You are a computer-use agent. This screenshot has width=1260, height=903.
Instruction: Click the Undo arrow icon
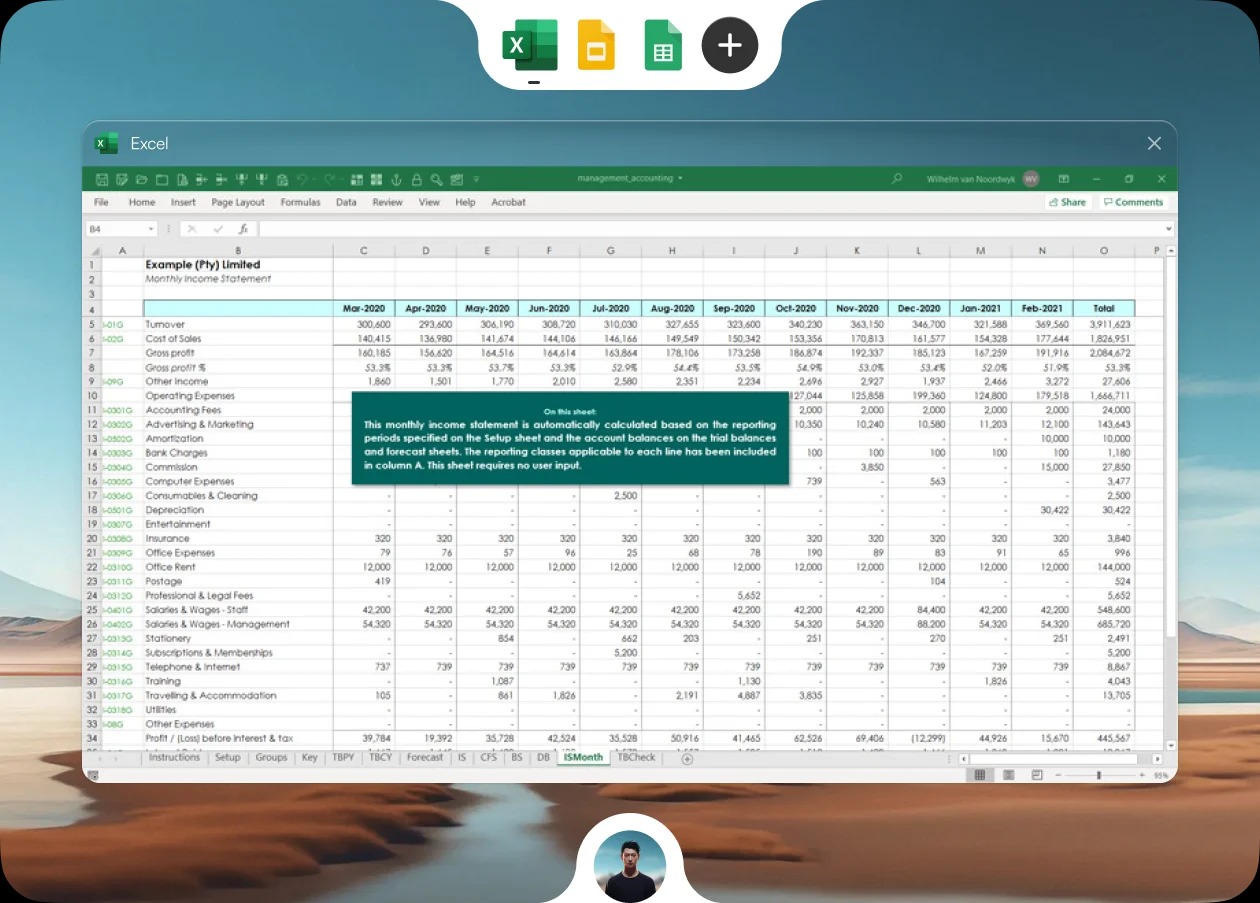coord(302,179)
